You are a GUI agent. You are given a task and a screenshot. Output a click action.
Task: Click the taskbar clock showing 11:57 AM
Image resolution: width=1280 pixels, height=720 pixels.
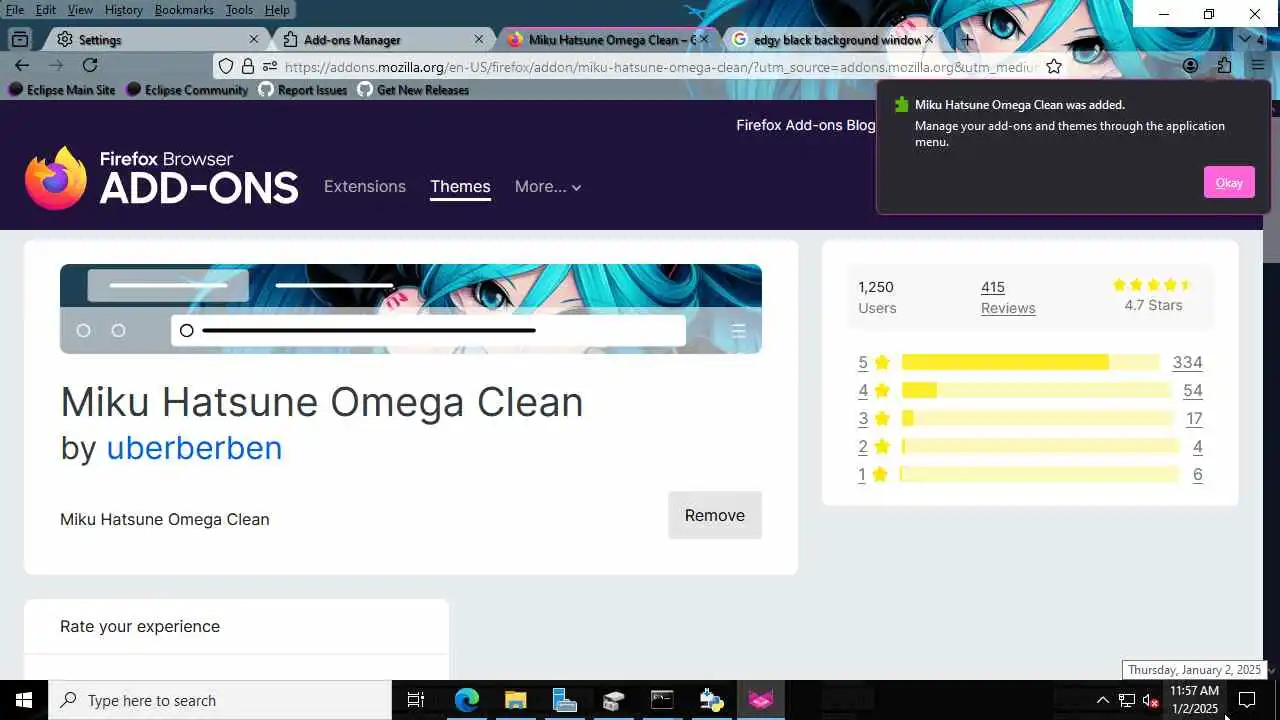[x=1195, y=700]
